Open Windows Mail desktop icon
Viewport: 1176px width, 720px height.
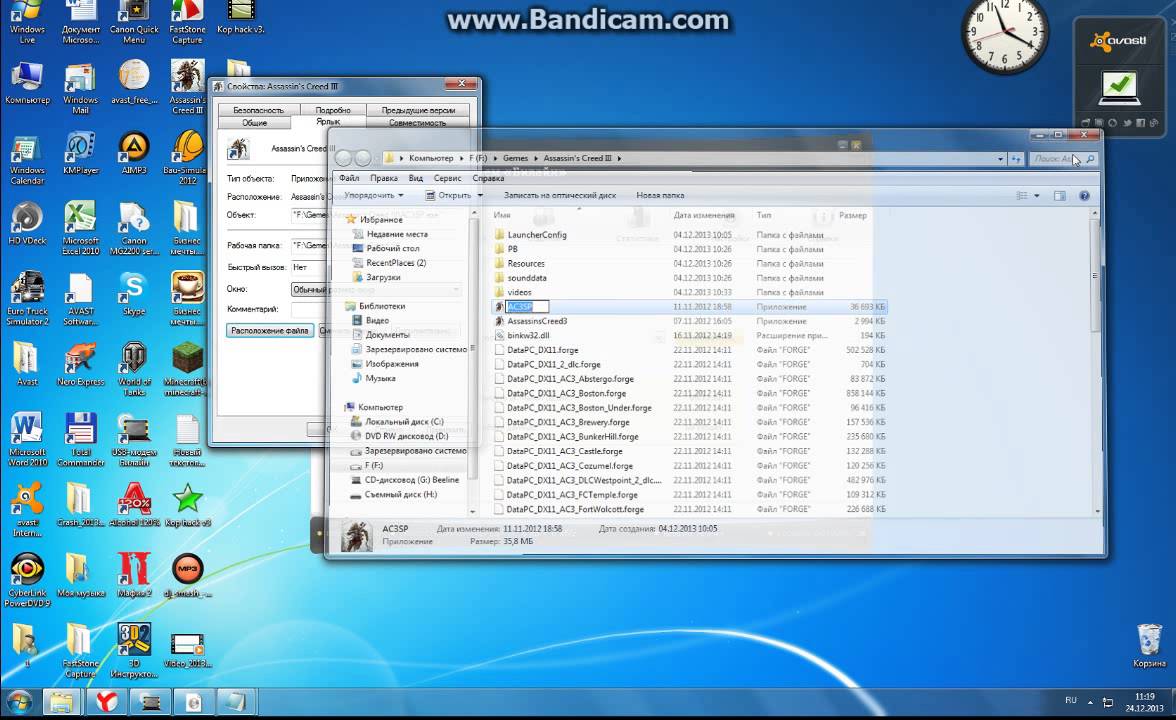pos(80,88)
